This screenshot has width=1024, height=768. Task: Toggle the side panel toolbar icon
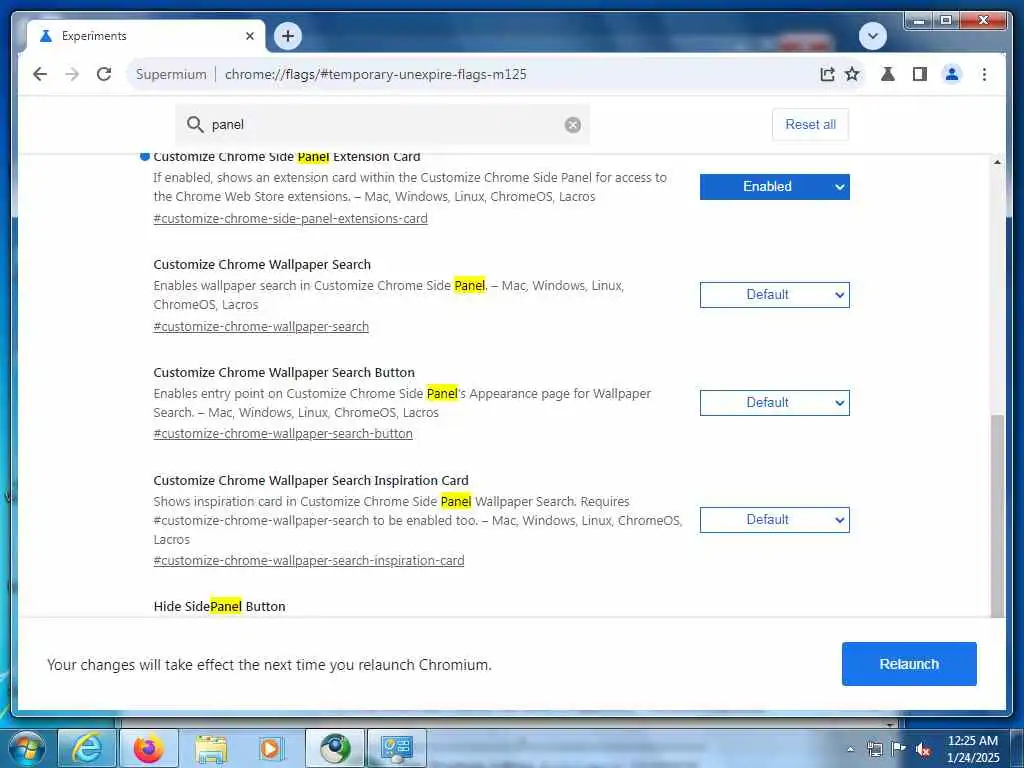[920, 74]
